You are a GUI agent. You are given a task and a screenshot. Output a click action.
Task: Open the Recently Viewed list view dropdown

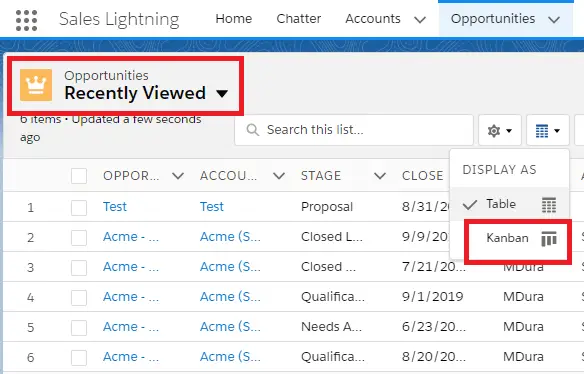click(x=222, y=93)
